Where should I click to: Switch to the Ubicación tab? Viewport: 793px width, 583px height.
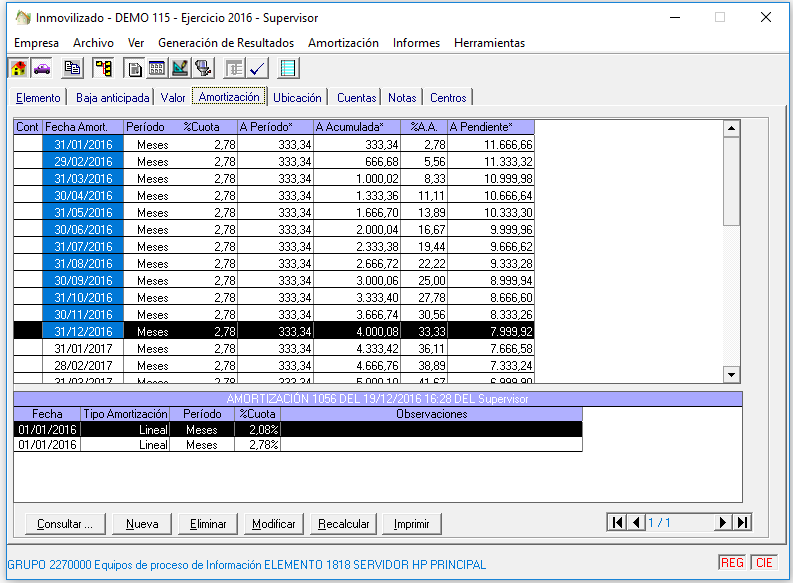297,98
